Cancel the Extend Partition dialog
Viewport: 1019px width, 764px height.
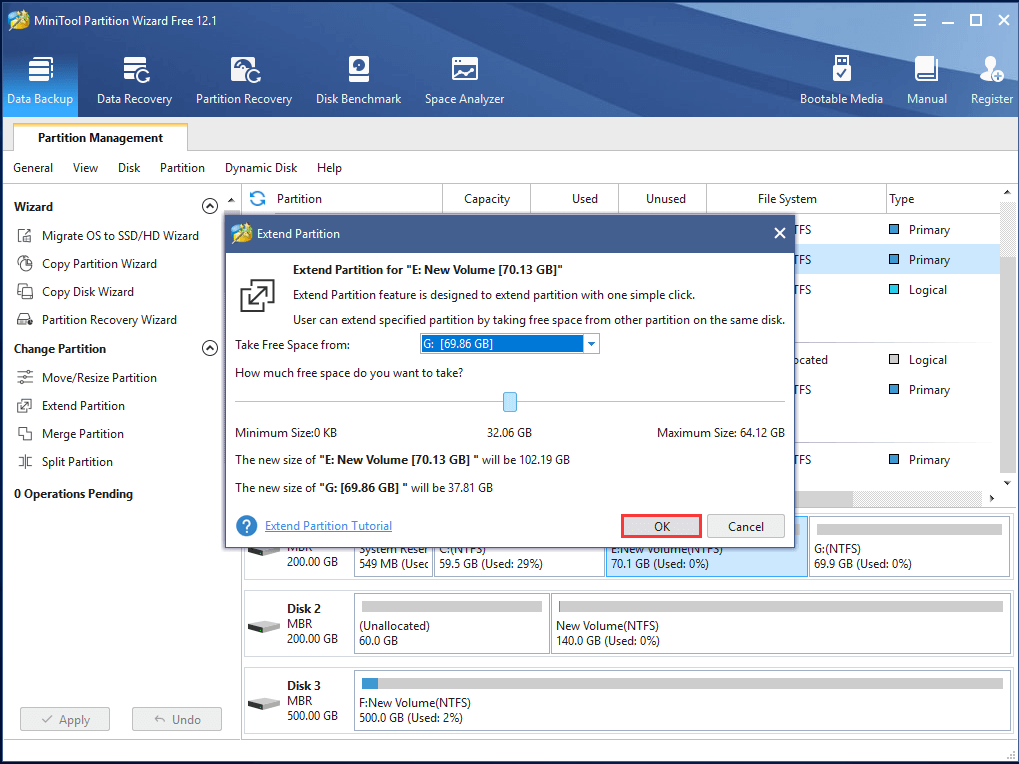point(746,527)
